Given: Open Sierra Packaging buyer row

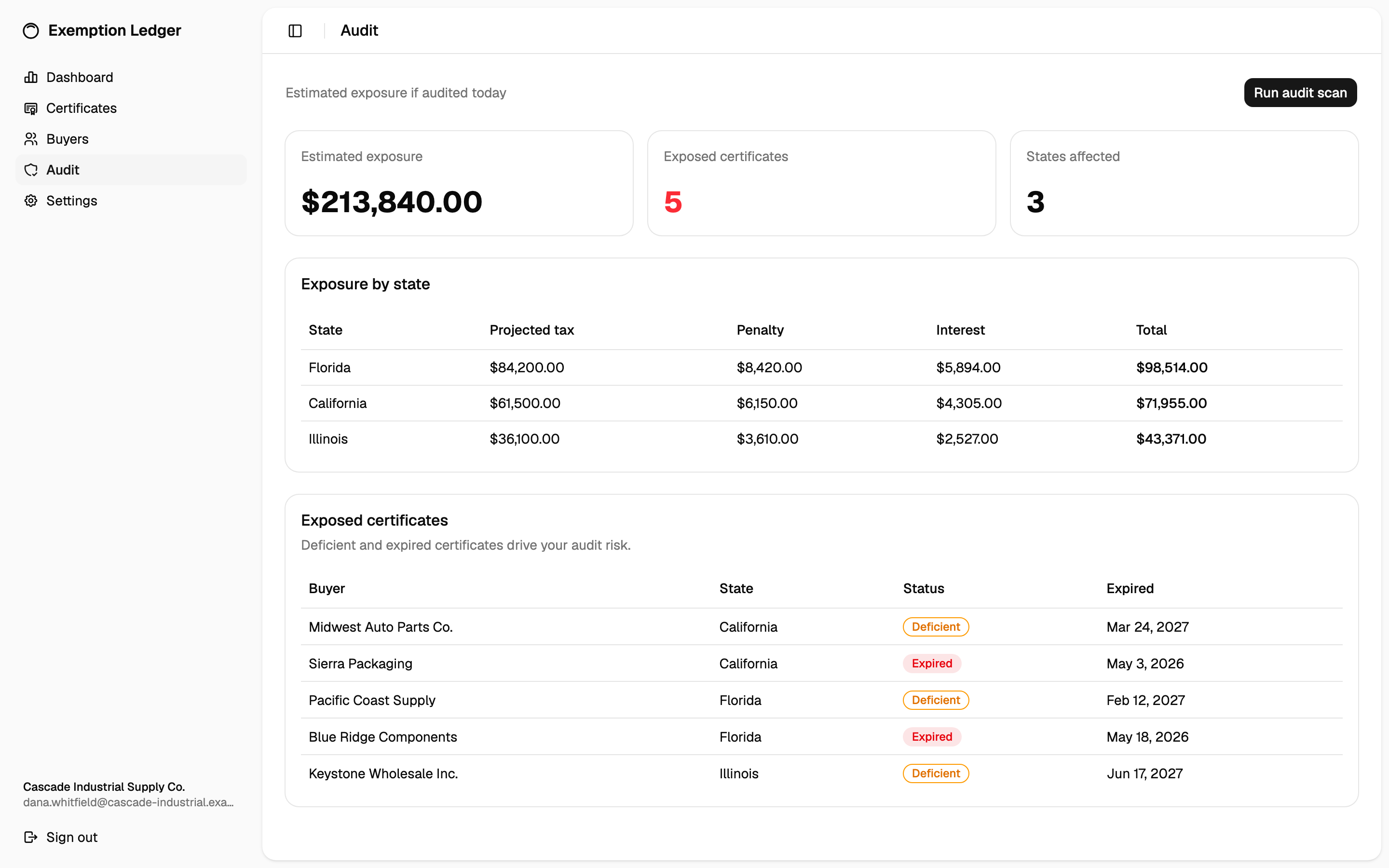Looking at the screenshot, I should [821, 664].
